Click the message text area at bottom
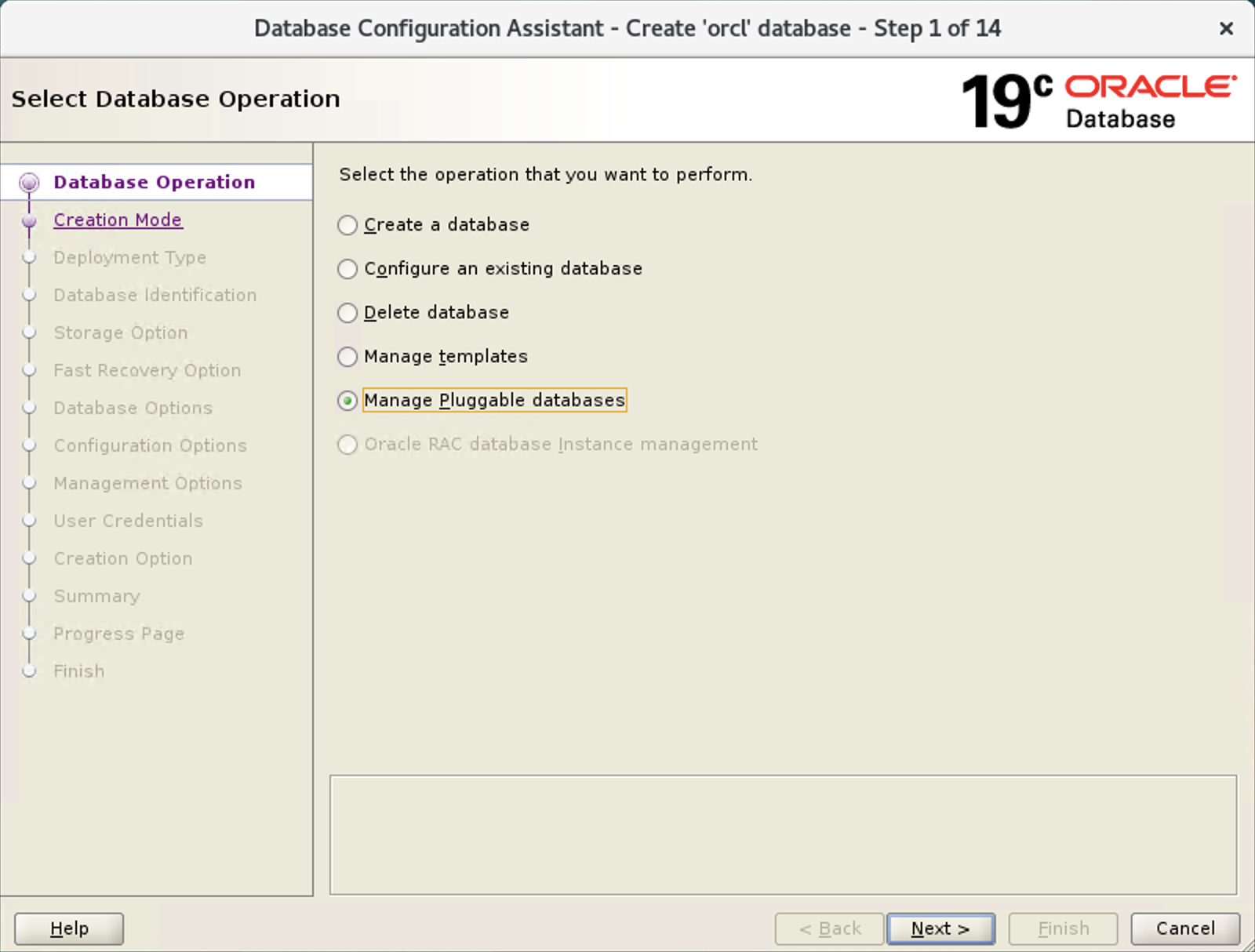 783,835
